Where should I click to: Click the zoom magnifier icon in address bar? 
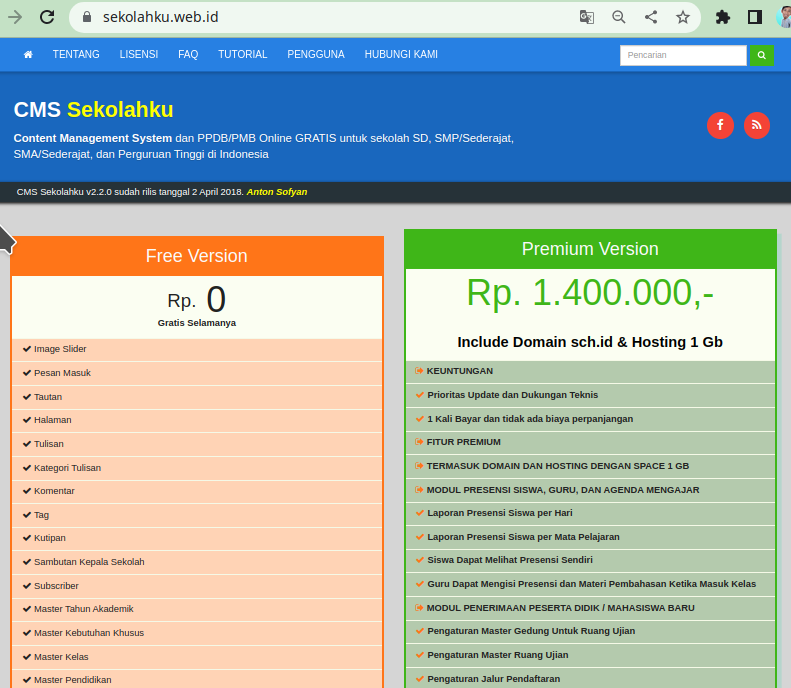point(619,17)
